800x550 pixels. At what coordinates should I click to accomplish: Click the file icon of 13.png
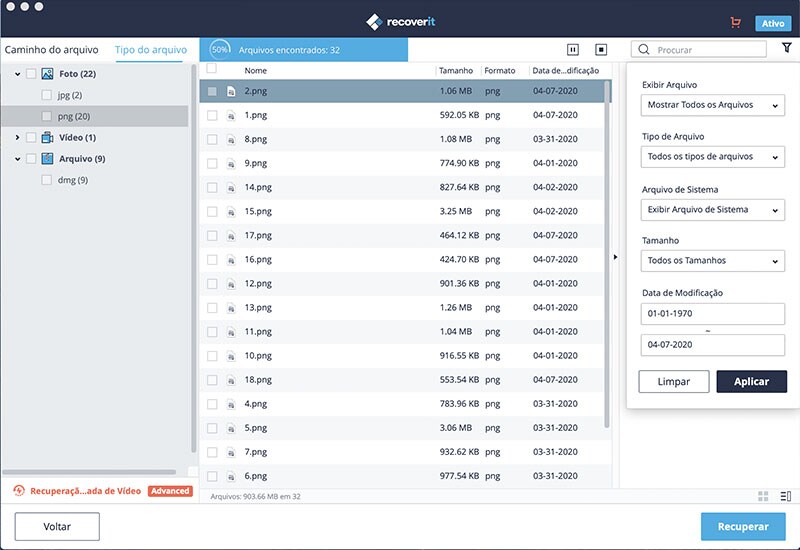231,308
